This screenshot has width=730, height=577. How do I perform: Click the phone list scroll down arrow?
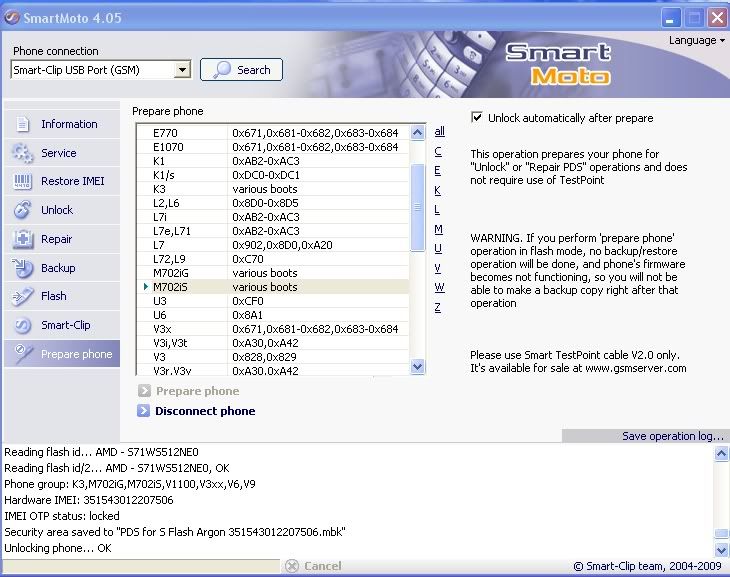click(418, 368)
